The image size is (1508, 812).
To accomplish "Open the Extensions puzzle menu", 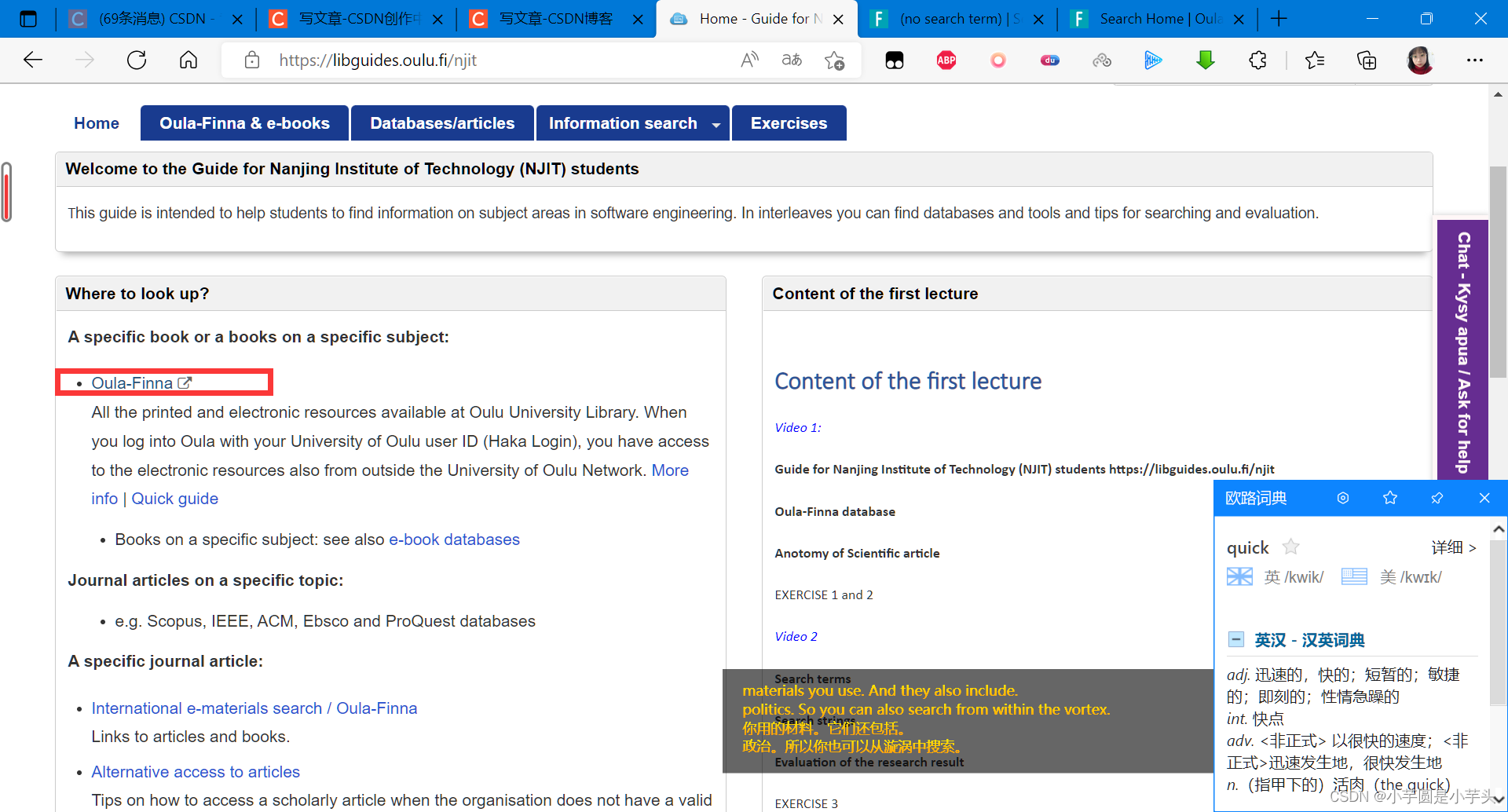I will [1257, 60].
